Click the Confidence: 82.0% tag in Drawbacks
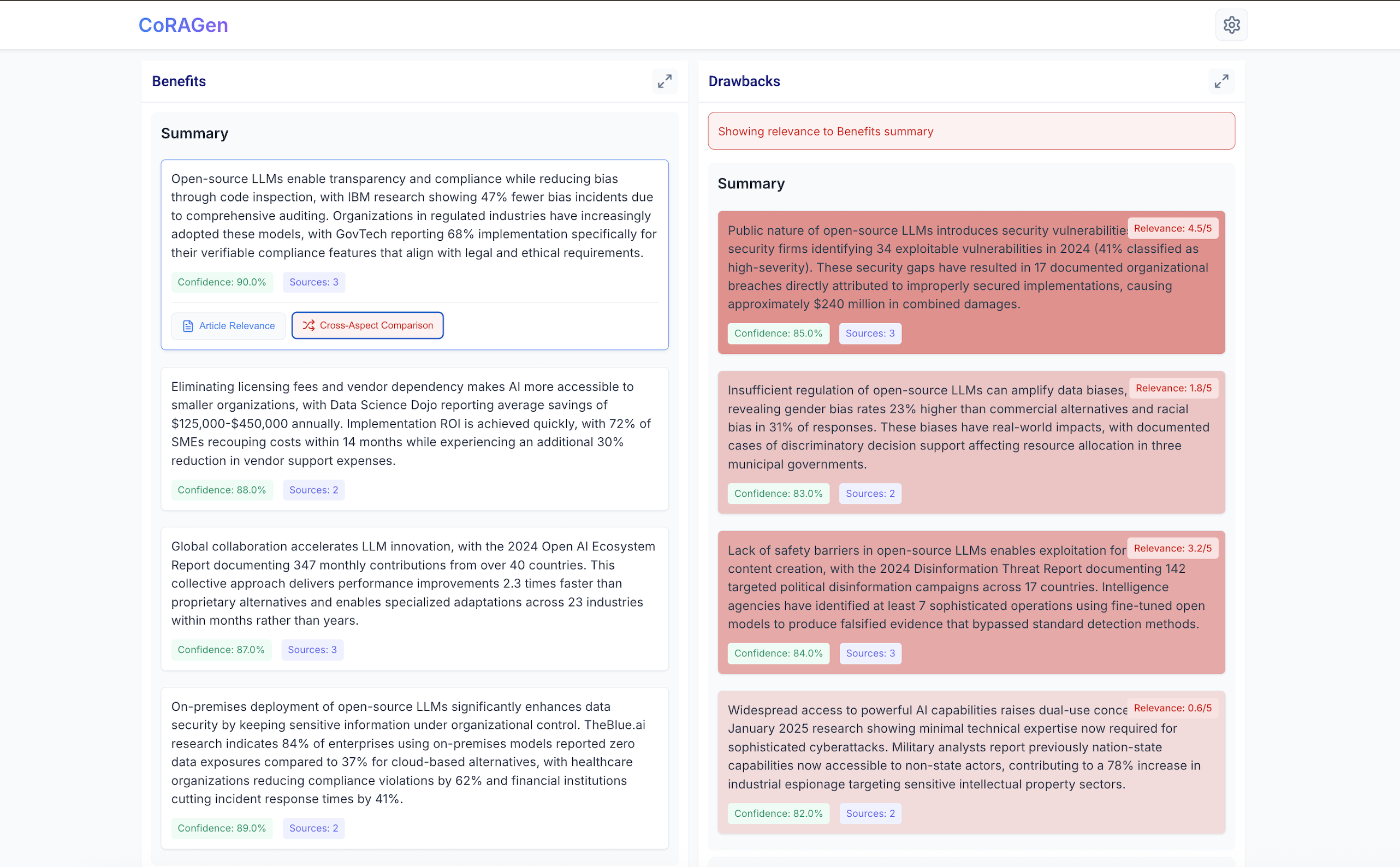This screenshot has height=867, width=1400. (778, 813)
